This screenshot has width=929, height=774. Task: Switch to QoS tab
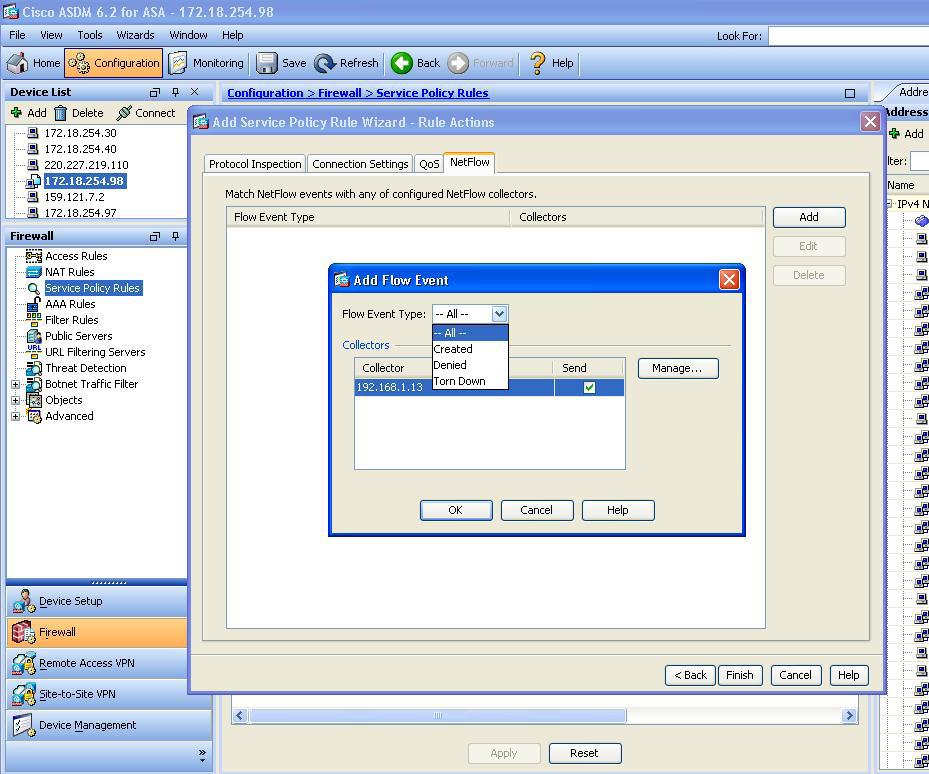429,164
